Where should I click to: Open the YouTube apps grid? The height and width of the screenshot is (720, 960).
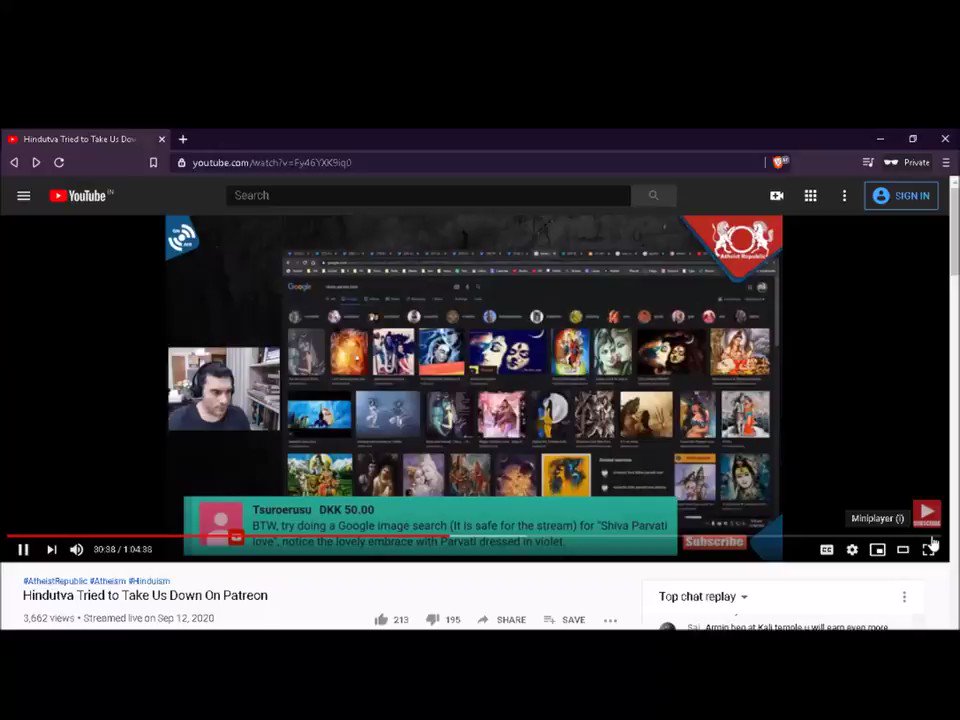(x=810, y=195)
